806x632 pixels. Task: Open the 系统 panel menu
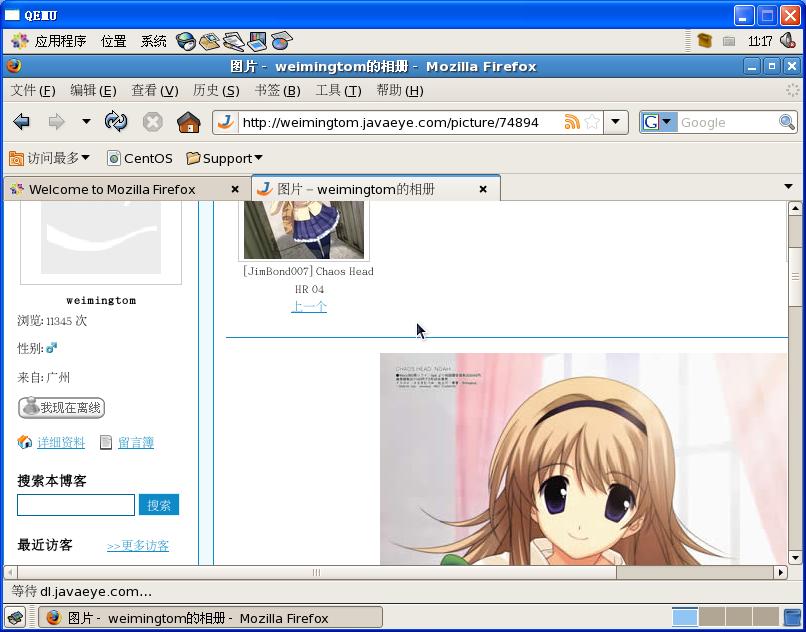pyautogui.click(x=154, y=41)
